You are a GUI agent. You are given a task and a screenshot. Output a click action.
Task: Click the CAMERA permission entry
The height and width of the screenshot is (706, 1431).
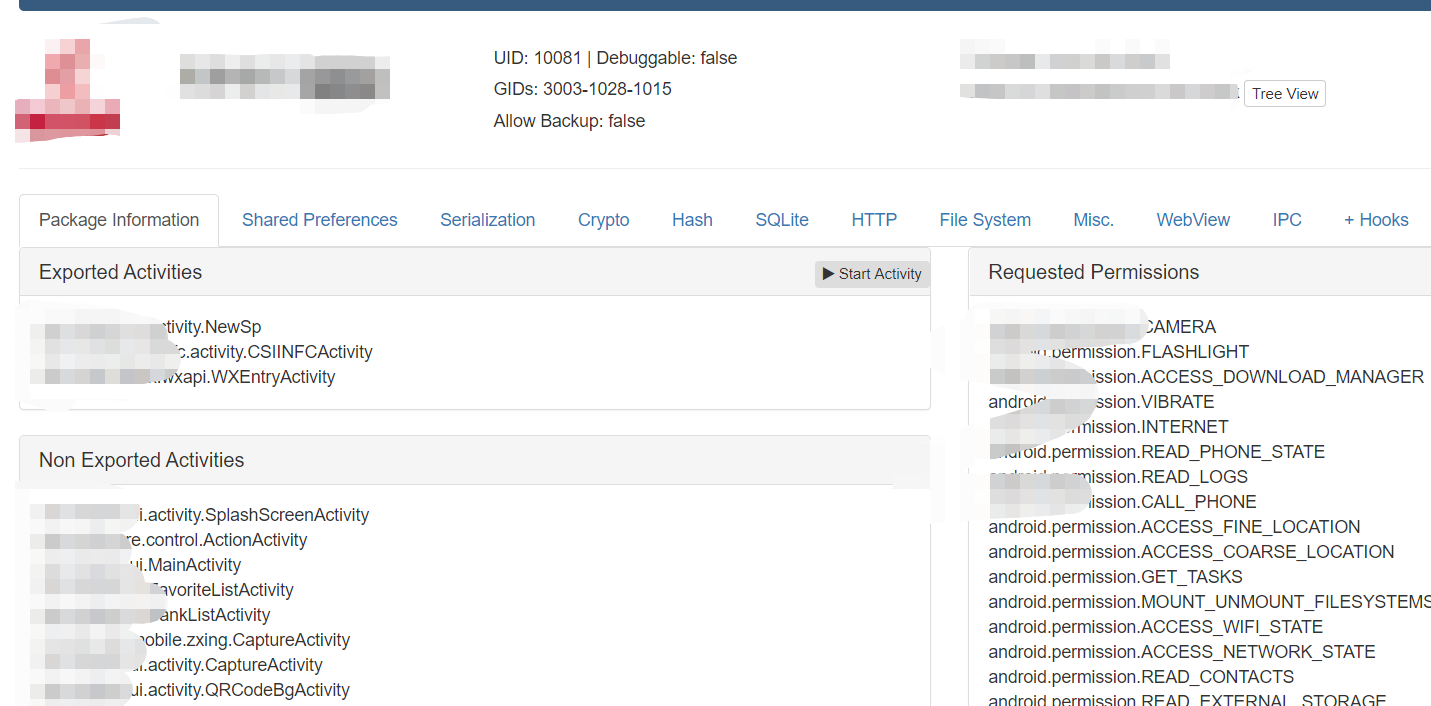pyautogui.click(x=1102, y=327)
